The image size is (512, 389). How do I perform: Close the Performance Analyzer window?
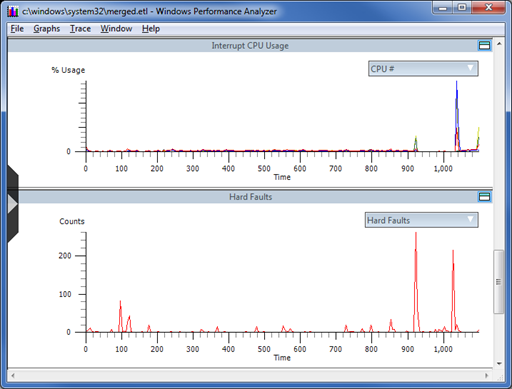[x=489, y=8]
